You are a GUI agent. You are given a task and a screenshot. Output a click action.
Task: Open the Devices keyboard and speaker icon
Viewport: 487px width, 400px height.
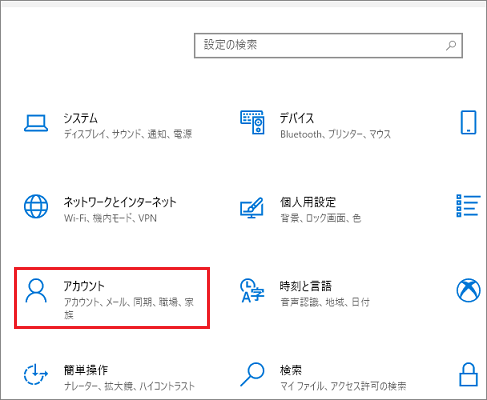[252, 122]
